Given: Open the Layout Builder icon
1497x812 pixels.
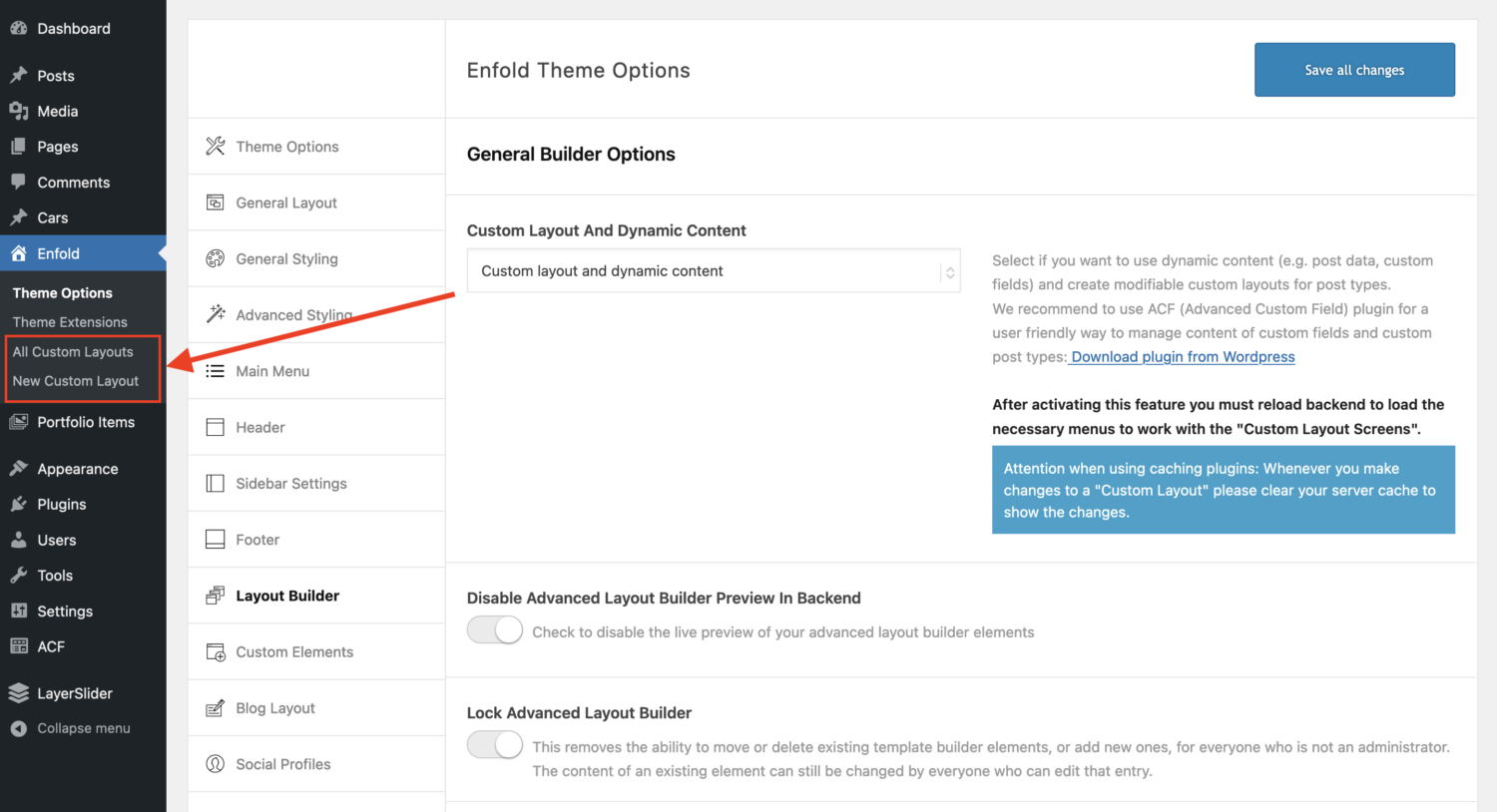Looking at the screenshot, I should click(215, 595).
